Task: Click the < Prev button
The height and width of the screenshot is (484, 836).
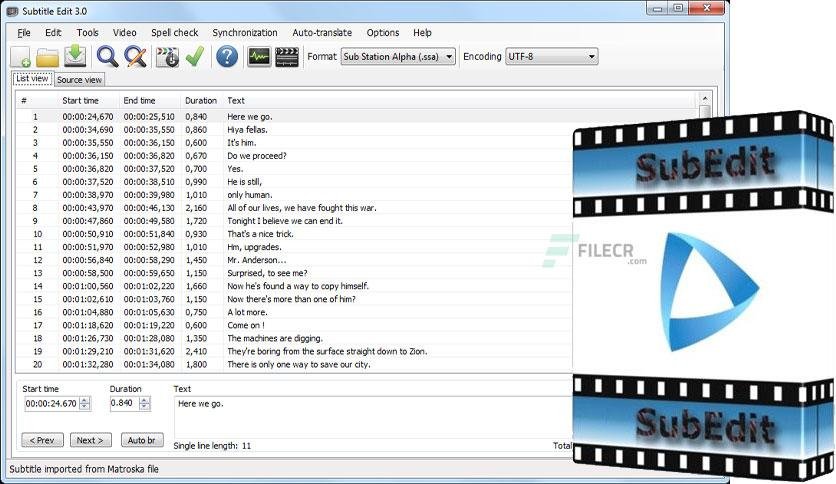Action: pyautogui.click(x=43, y=440)
